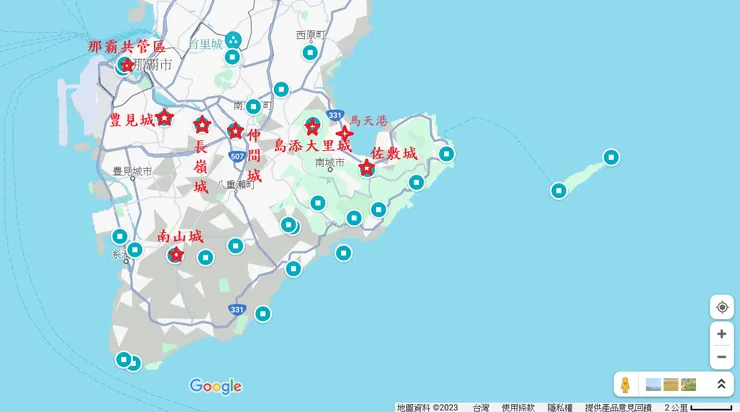This screenshot has height=412, width=740.
Task: Choose the blue seaside layer thumbnail
Action: [x=653, y=385]
